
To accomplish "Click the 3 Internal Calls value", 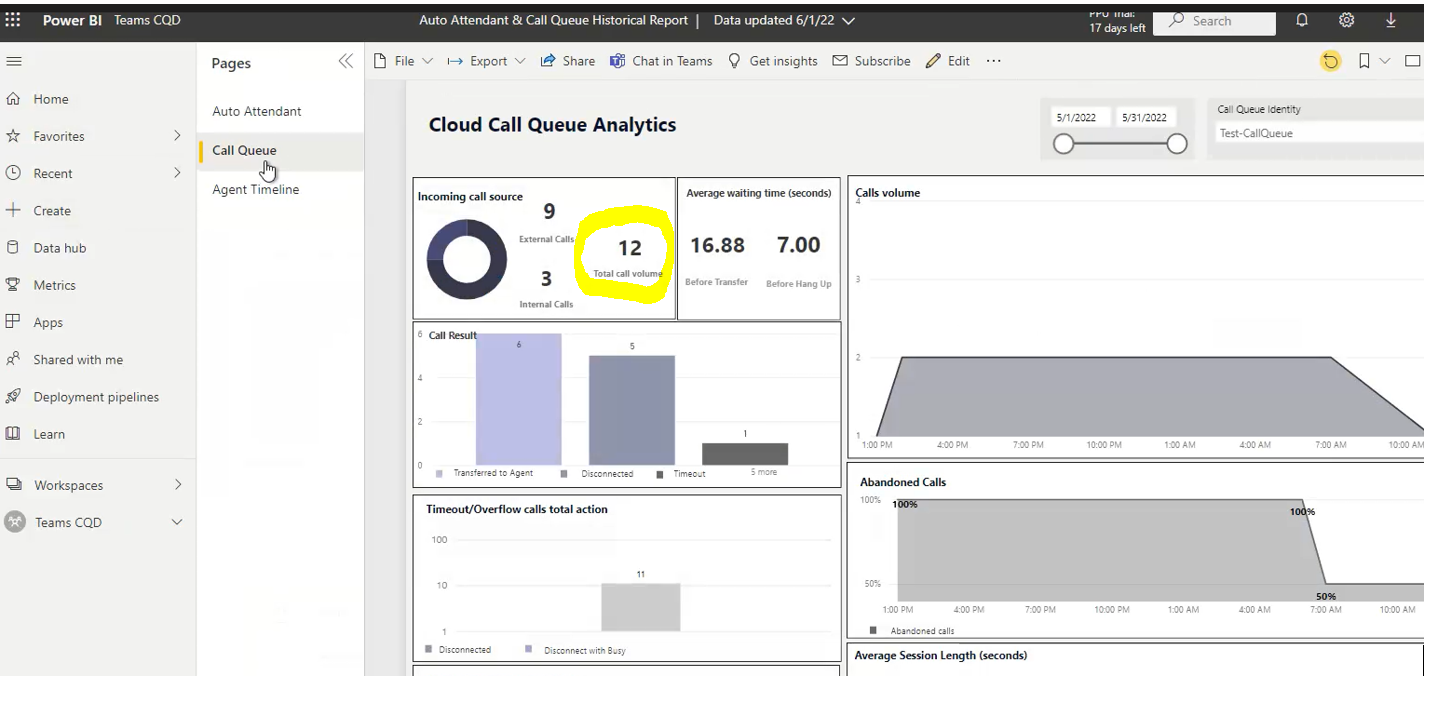I will click(546, 279).
